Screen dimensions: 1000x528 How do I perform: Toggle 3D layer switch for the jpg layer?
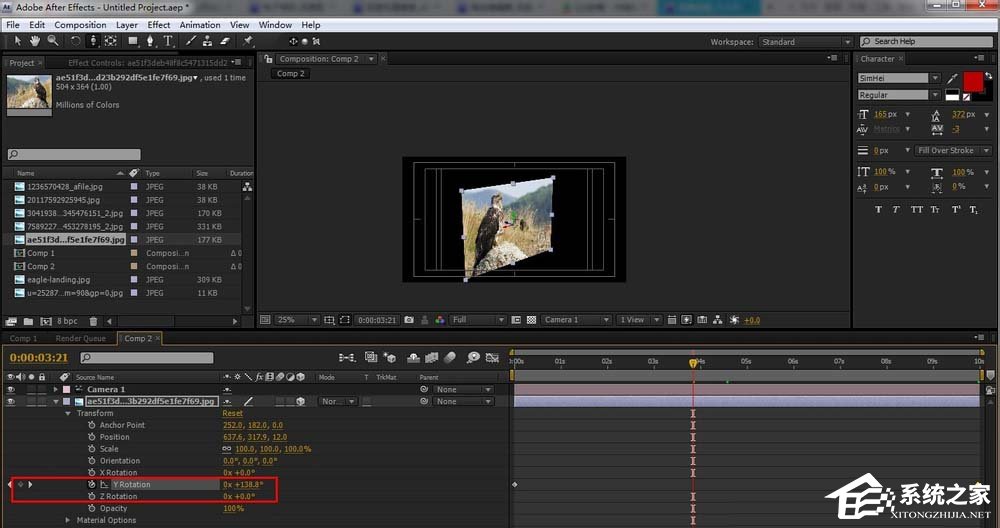coord(301,401)
